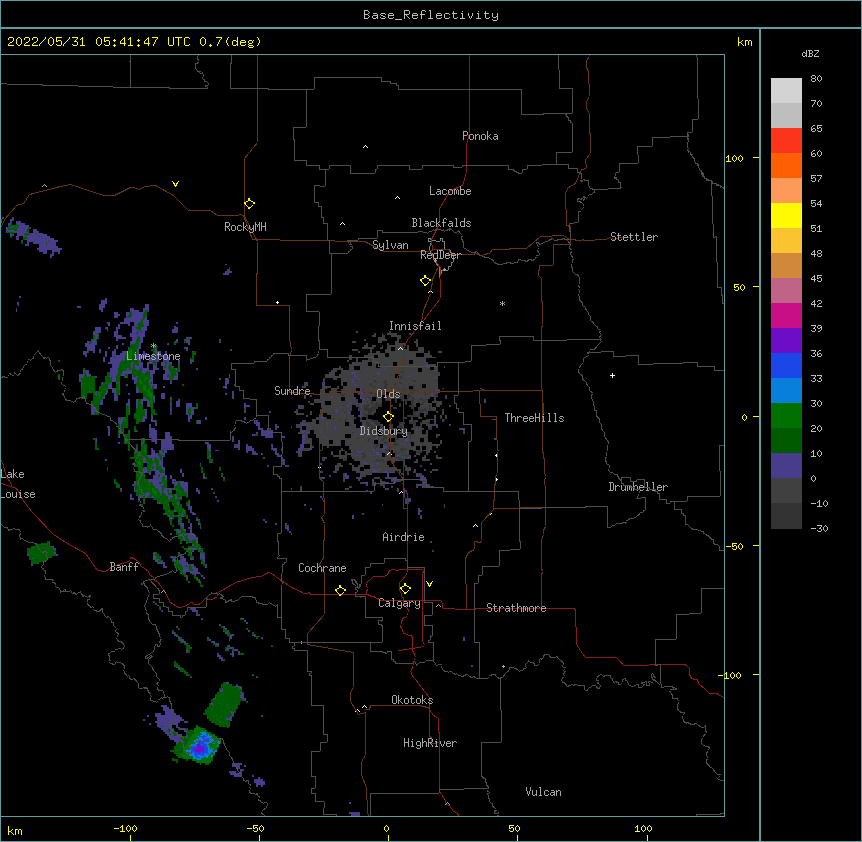The height and width of the screenshot is (842, 862).
Task: Click the caret marker left of Strathmore
Action: [x=438, y=605]
